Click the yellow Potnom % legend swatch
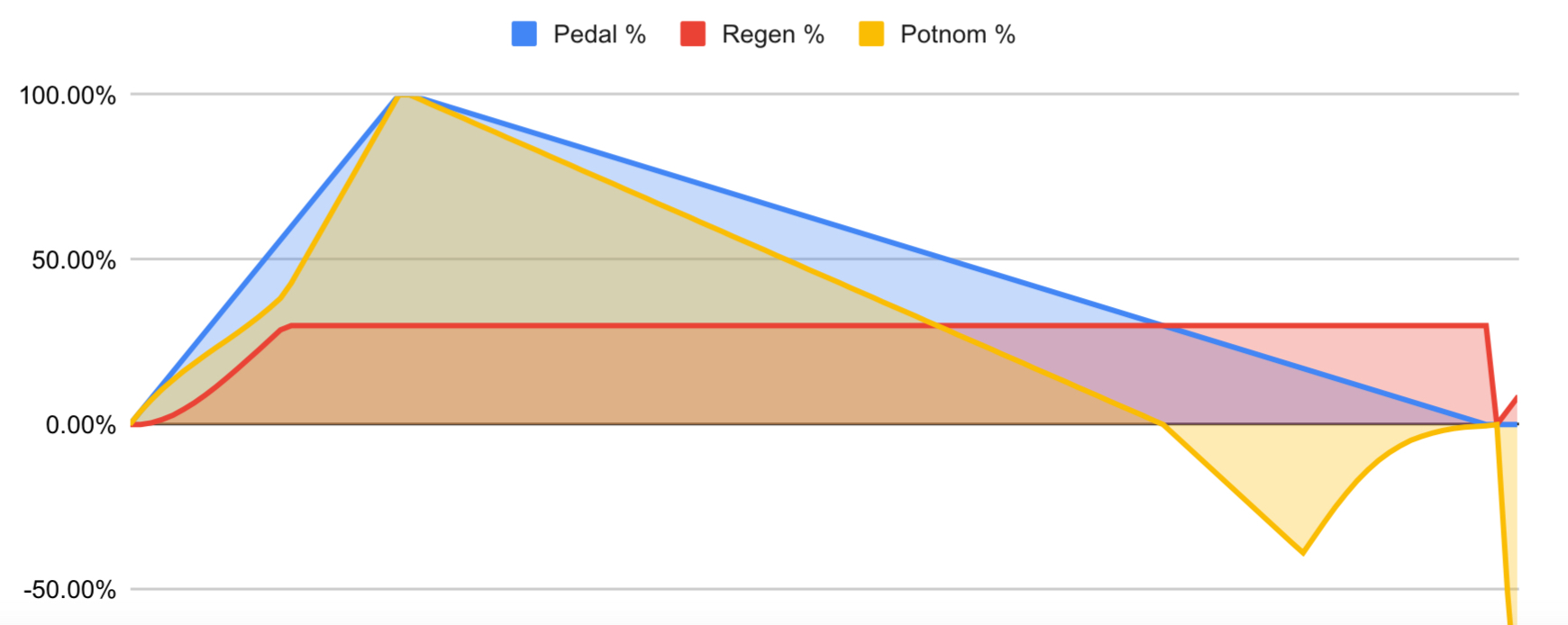This screenshot has height=625, width=1568. click(871, 34)
